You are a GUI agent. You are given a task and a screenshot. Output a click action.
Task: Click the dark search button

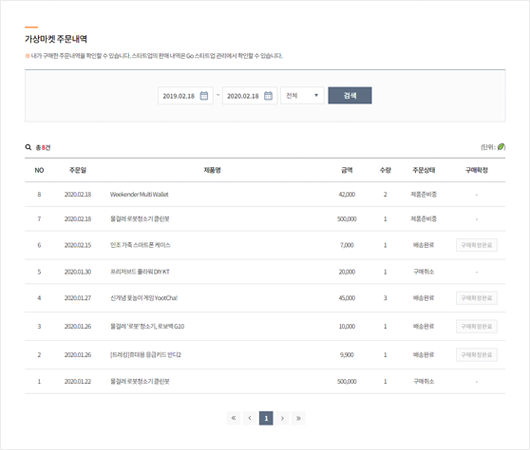pyautogui.click(x=350, y=95)
